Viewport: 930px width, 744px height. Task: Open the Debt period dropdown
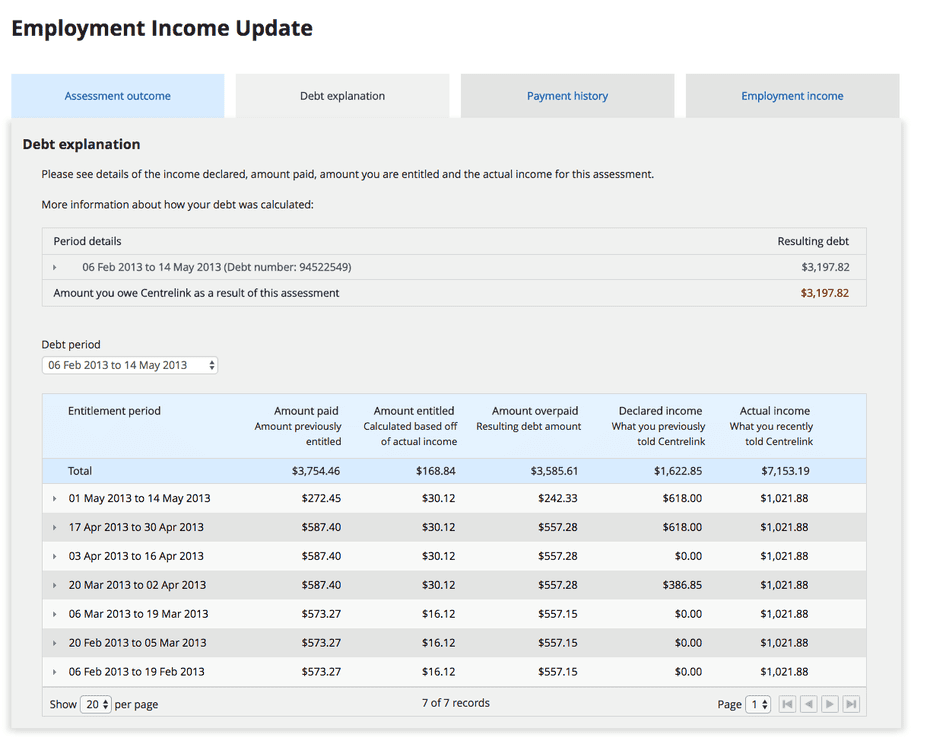pyautogui.click(x=130, y=365)
